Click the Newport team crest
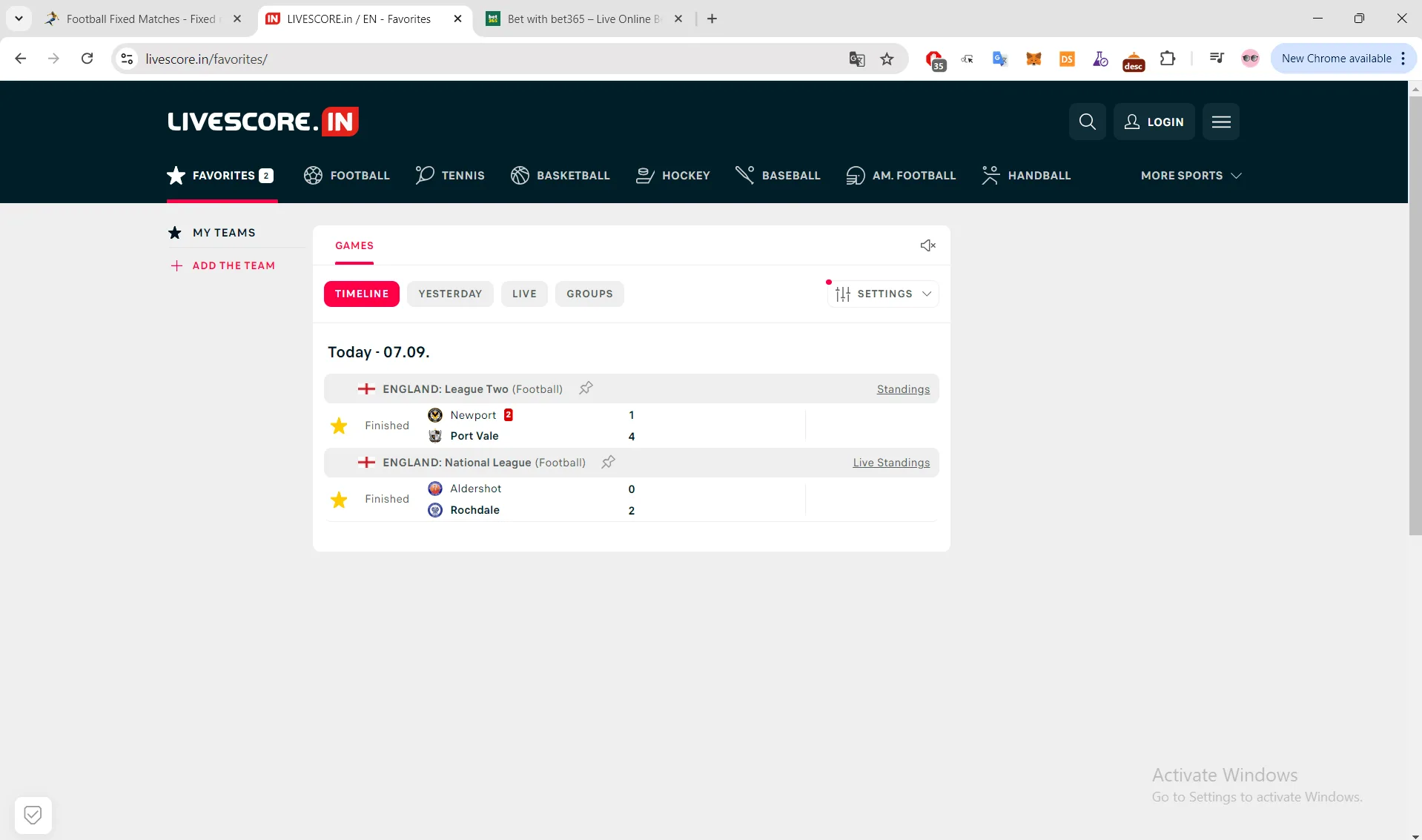Screen dimensions: 1422x840 click(435, 415)
